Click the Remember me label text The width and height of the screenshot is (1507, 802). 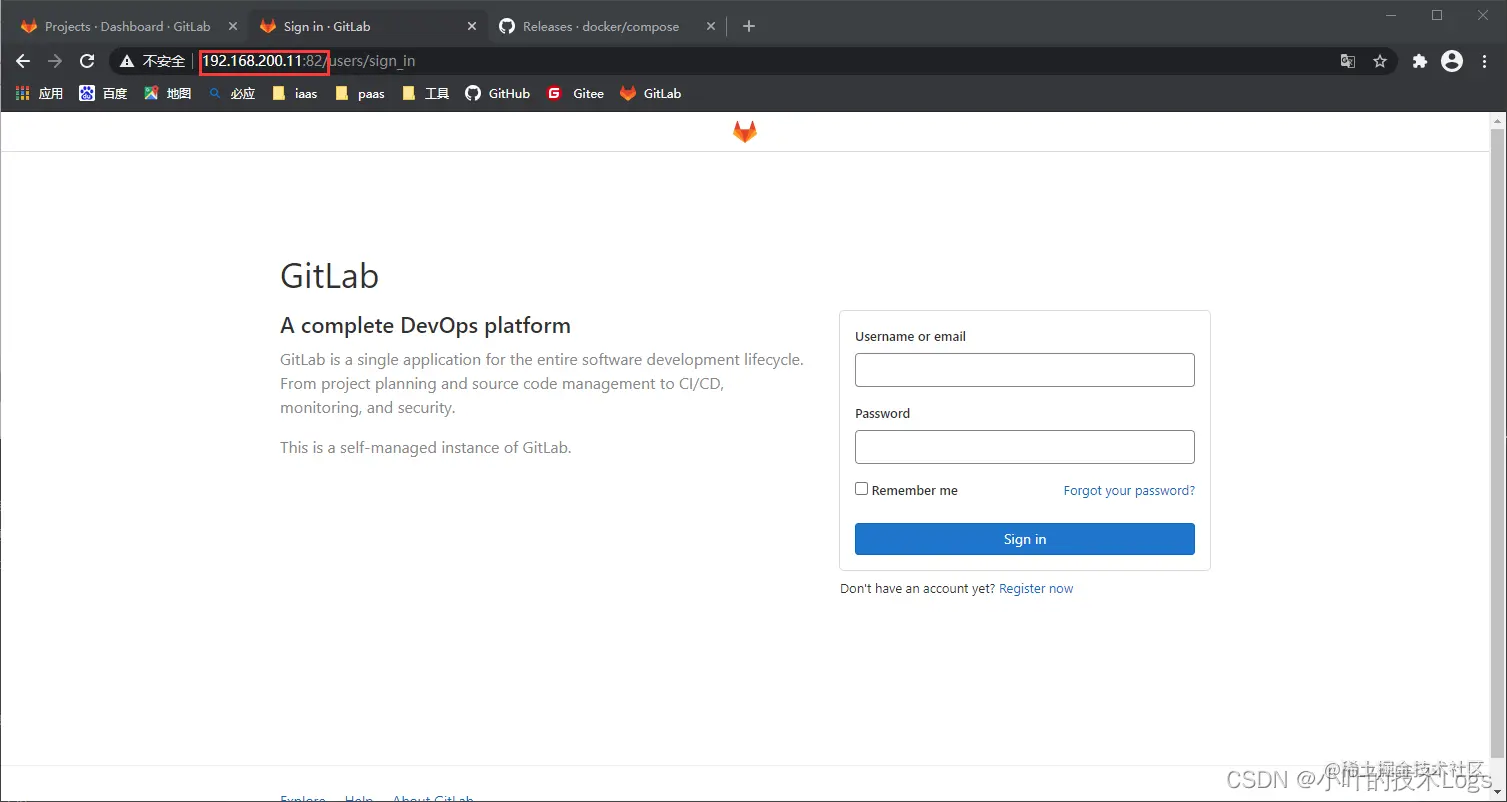tap(914, 491)
